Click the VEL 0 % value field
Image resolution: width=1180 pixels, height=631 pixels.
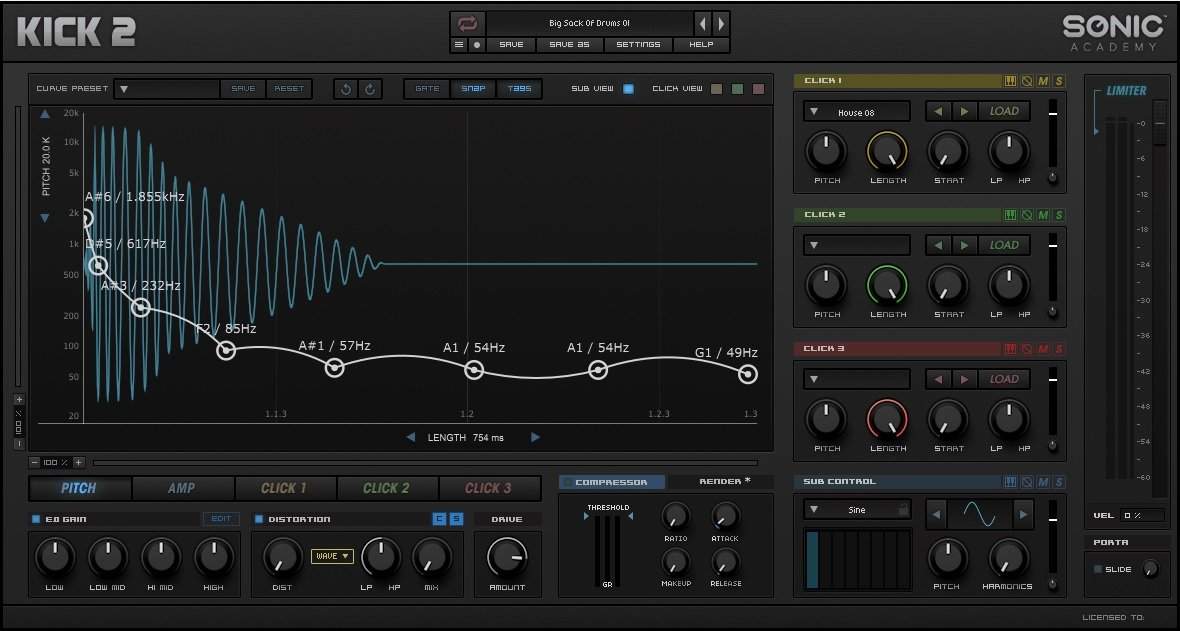(x=1142, y=516)
